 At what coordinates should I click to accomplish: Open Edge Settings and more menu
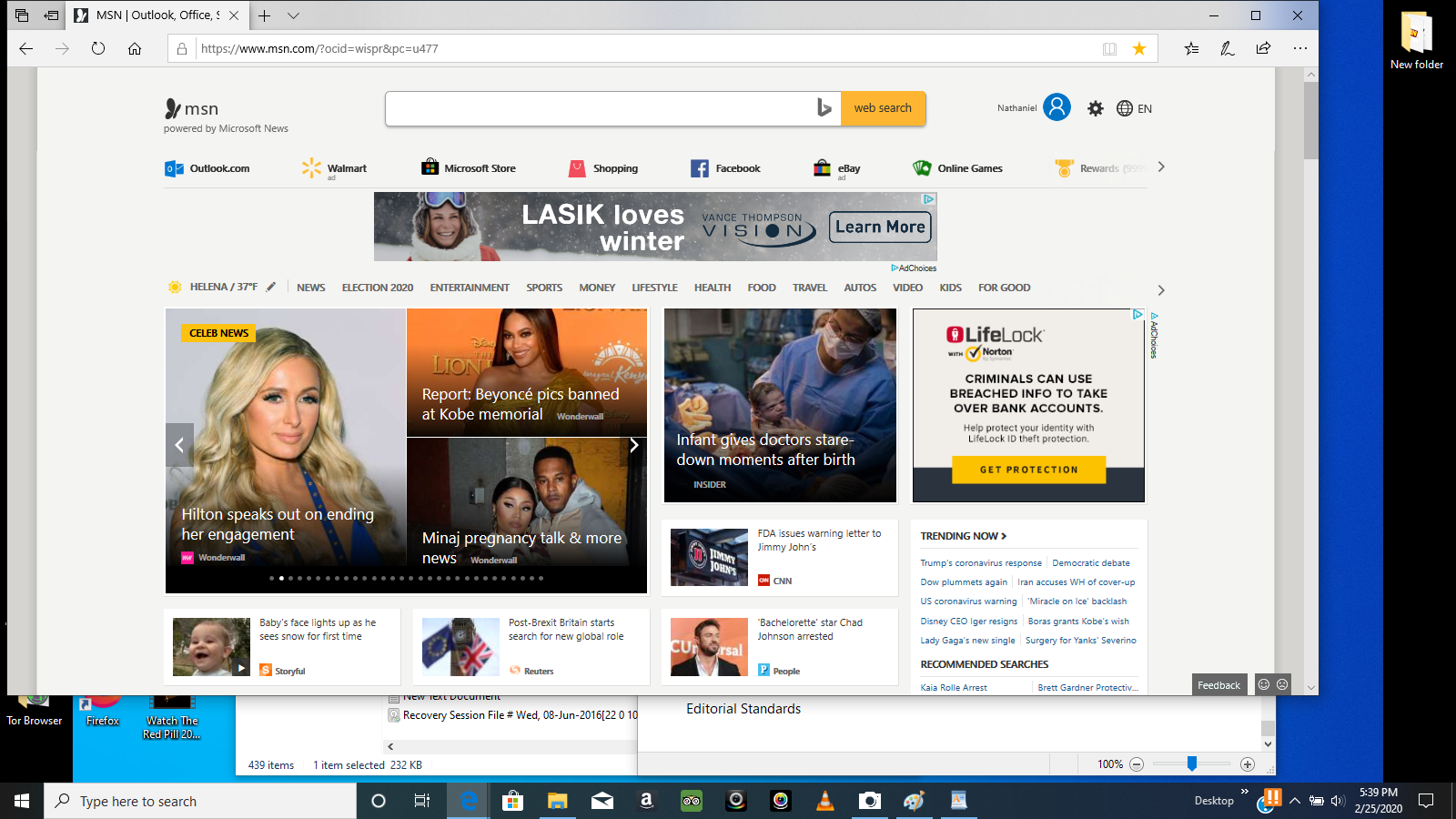pos(1300,49)
